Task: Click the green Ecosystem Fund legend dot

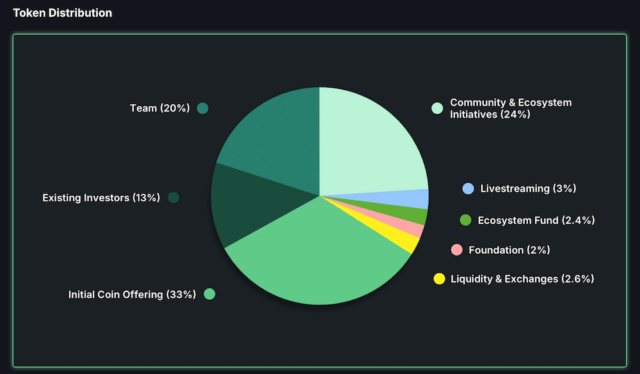Action: click(x=465, y=220)
